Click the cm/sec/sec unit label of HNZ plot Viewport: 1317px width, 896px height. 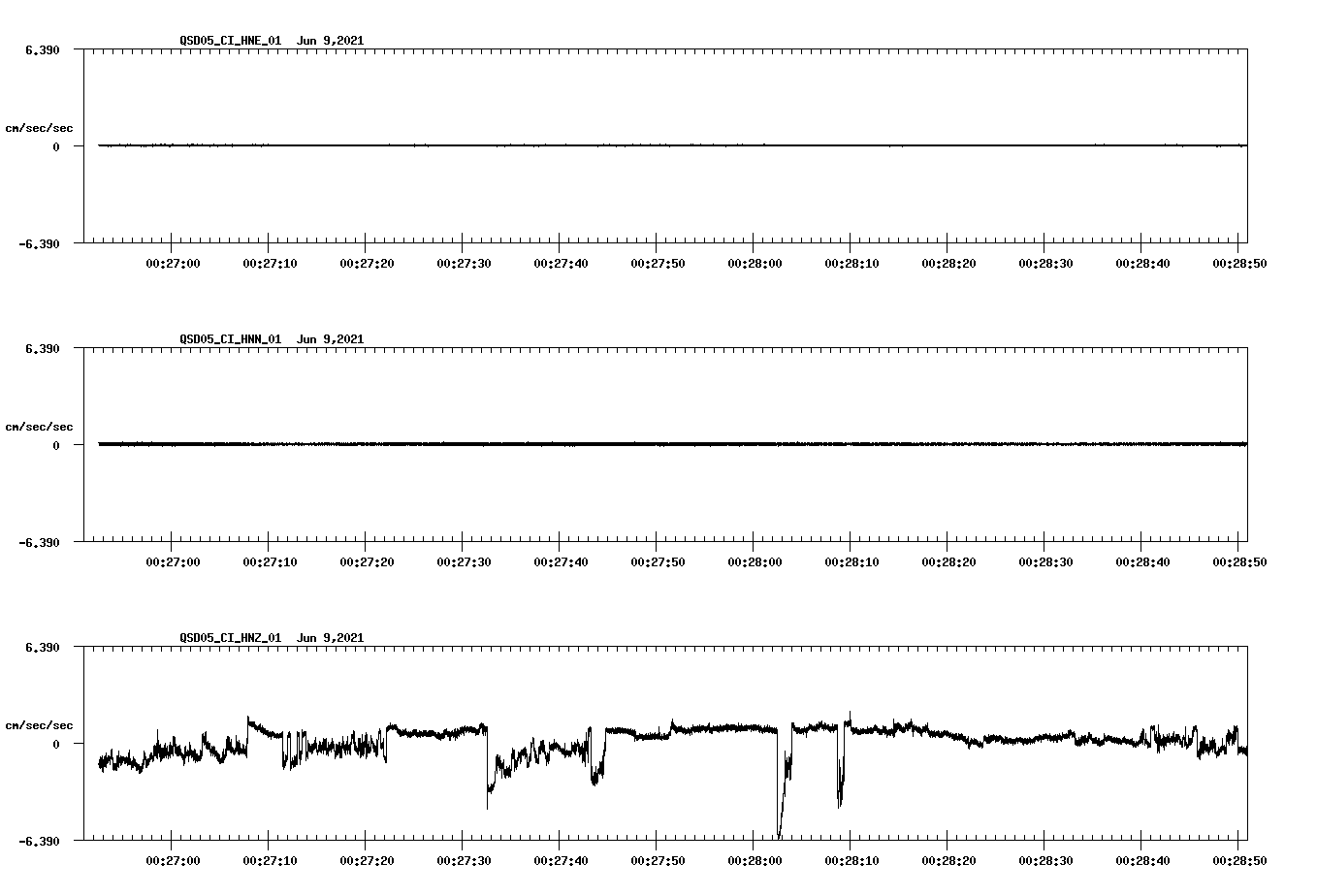coord(39,725)
